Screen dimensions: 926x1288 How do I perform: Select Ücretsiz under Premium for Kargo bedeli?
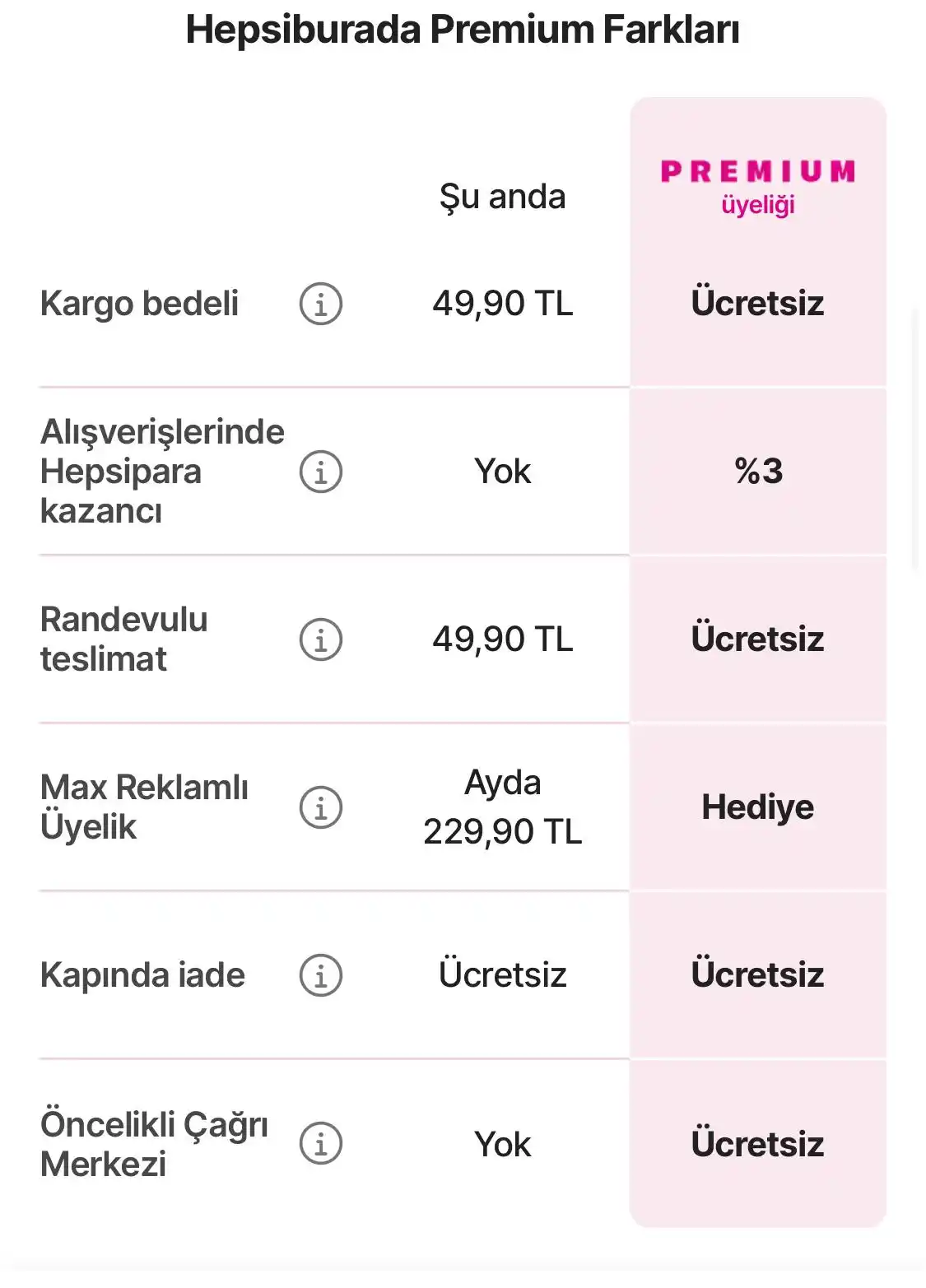point(758,304)
